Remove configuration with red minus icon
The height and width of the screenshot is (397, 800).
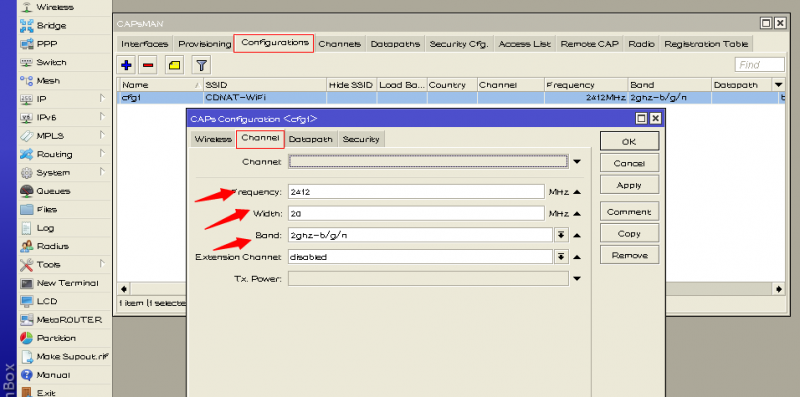pos(148,65)
